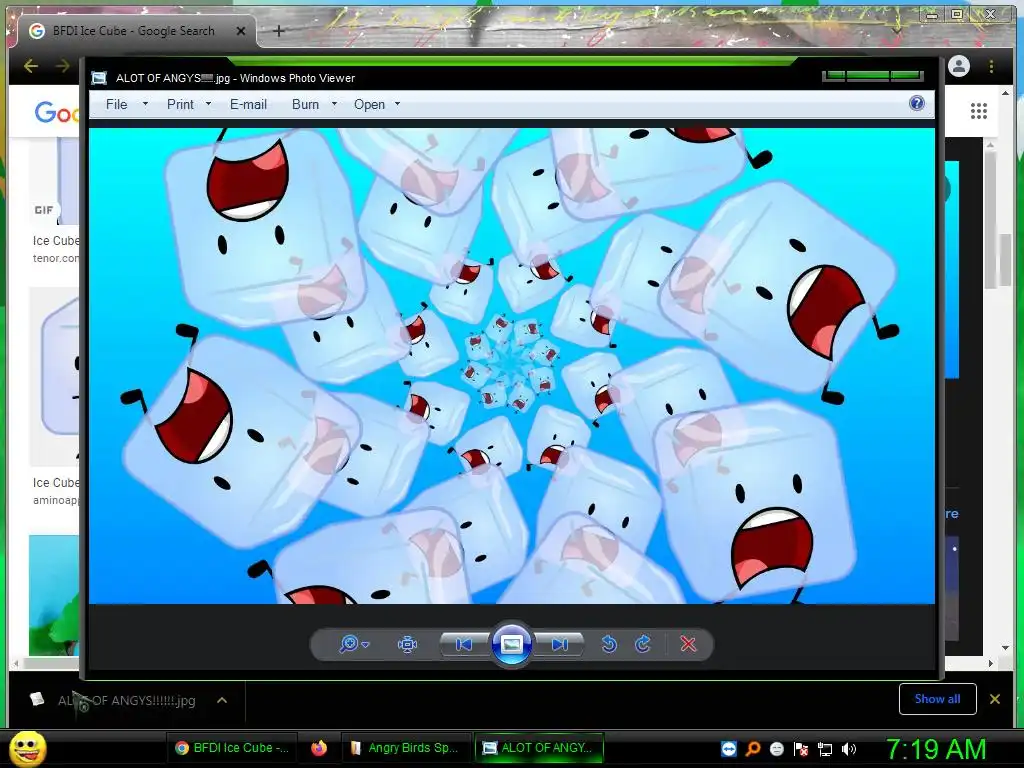Click the Open menu item
1024x768 pixels.
pyautogui.click(x=369, y=104)
